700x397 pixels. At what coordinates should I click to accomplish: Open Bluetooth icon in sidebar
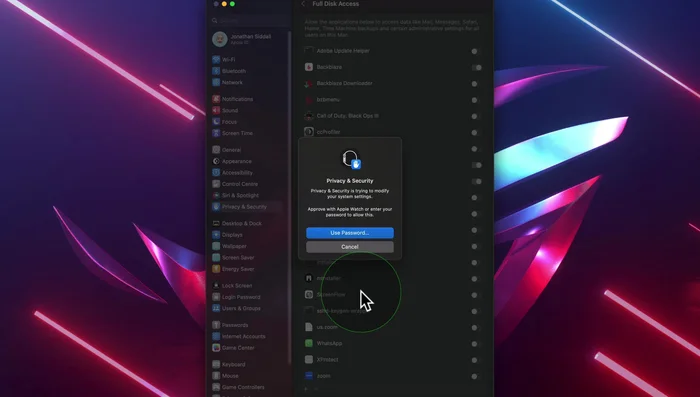[x=216, y=71]
